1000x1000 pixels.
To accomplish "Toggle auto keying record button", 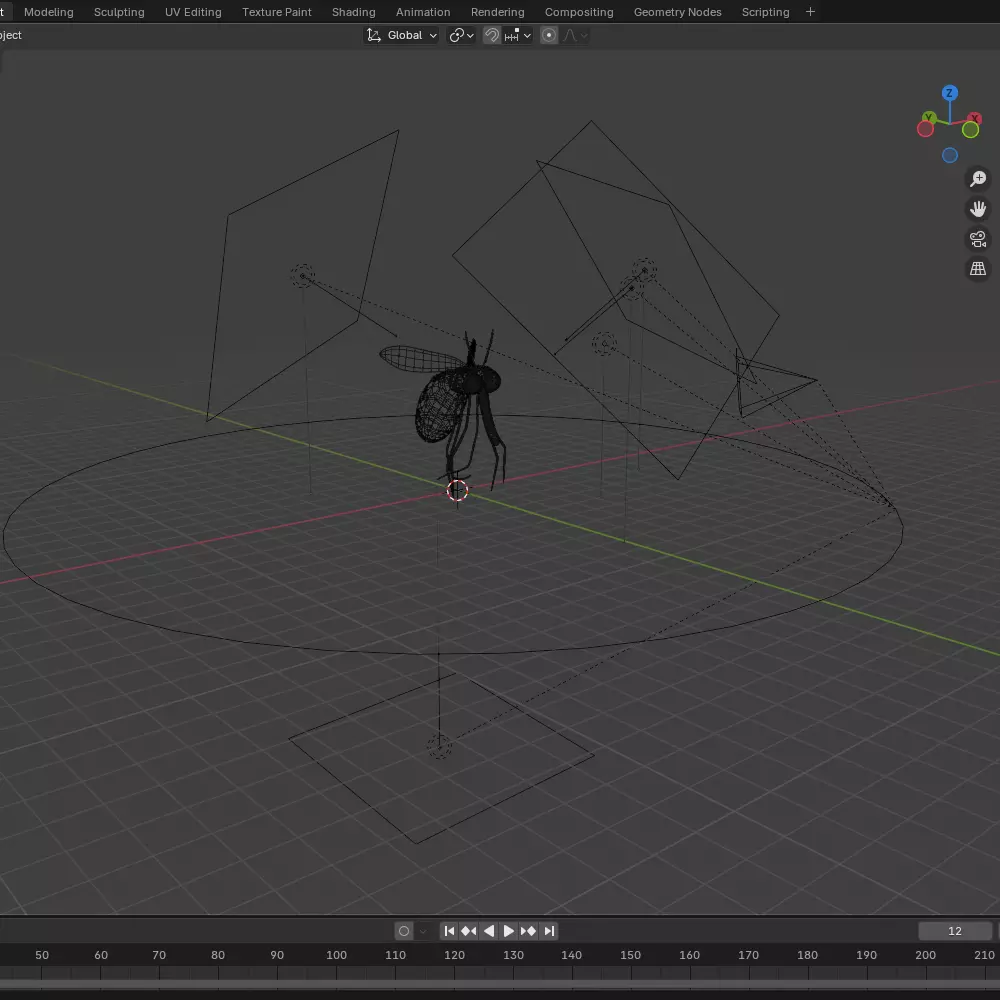I will pyautogui.click(x=404, y=931).
